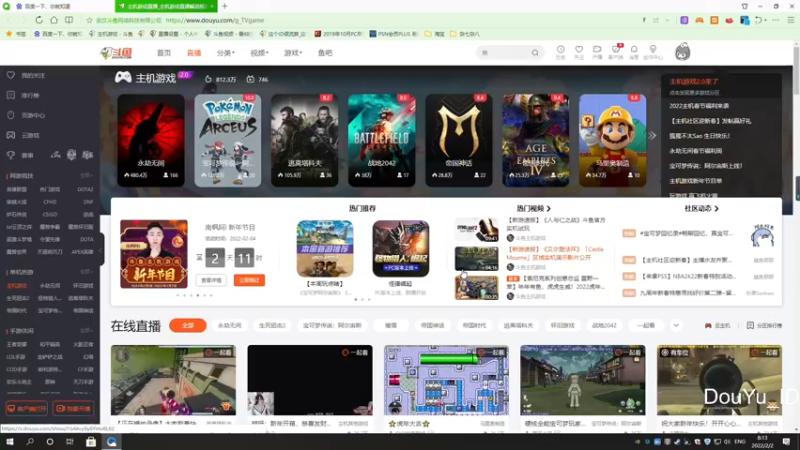The height and width of the screenshot is (450, 800).
Task: Open 鱼吧 in the top navigation
Action: (325, 53)
